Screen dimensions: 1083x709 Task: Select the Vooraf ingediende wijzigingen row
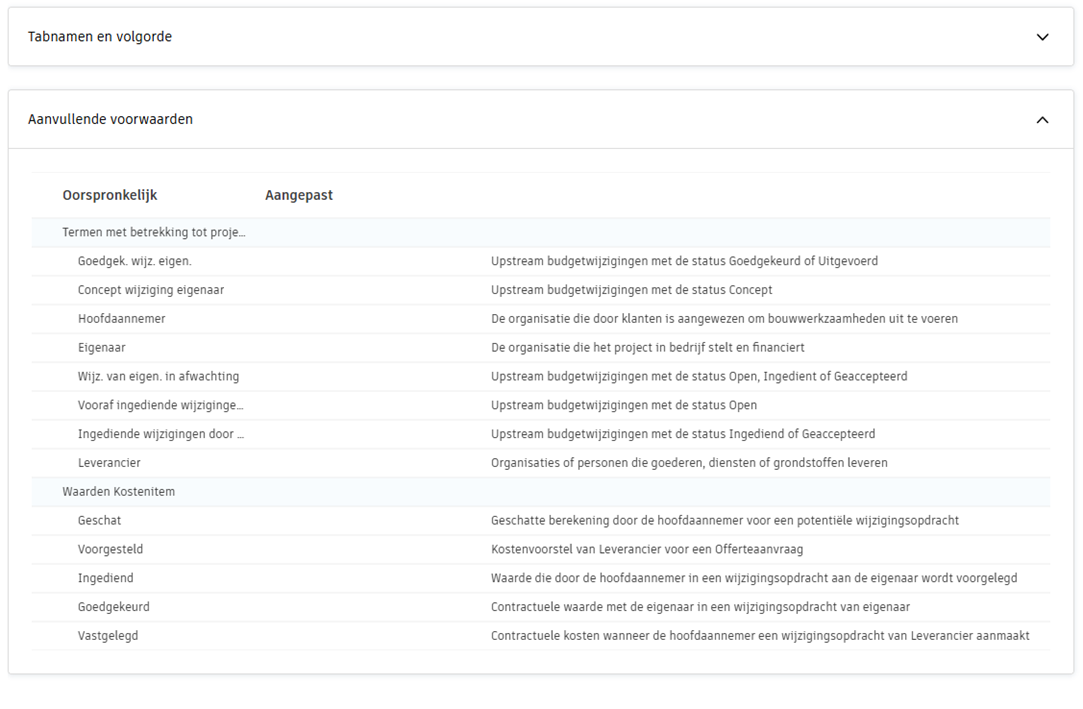(x=160, y=406)
